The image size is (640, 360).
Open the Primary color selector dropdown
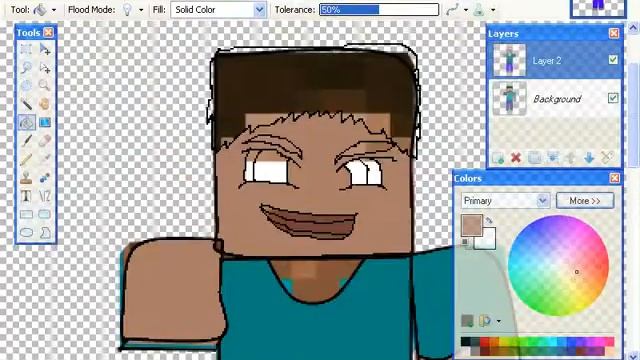505,201
